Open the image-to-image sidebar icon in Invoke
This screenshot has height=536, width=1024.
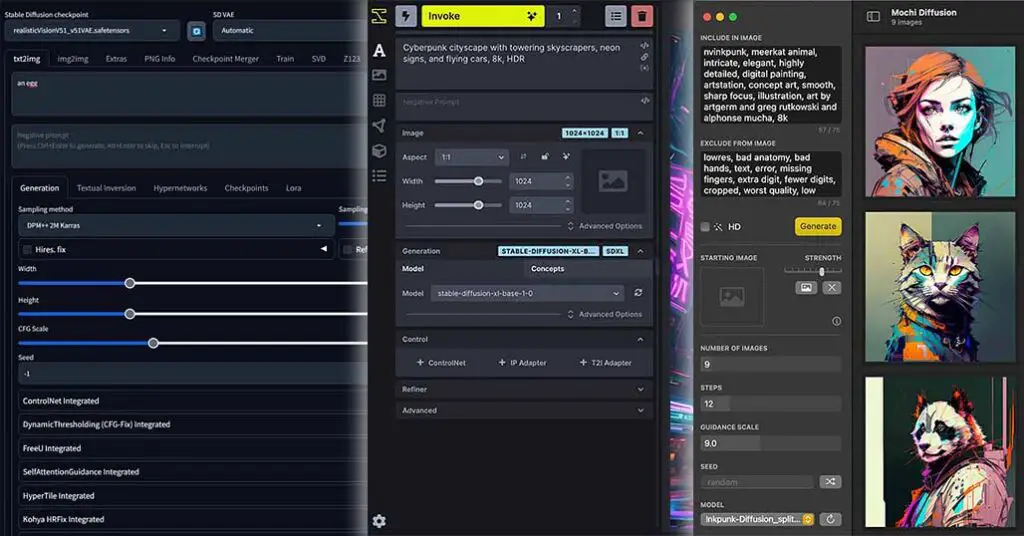[379, 75]
